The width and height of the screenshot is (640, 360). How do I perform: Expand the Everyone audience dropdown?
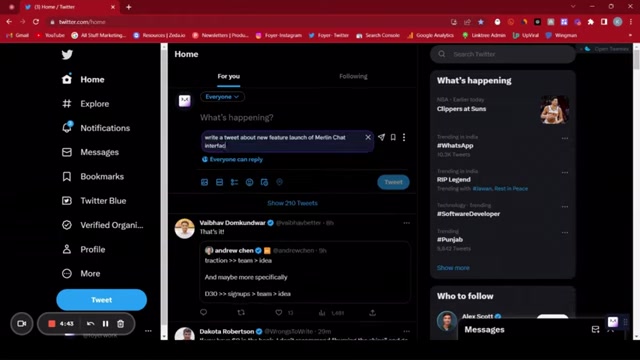click(x=222, y=97)
